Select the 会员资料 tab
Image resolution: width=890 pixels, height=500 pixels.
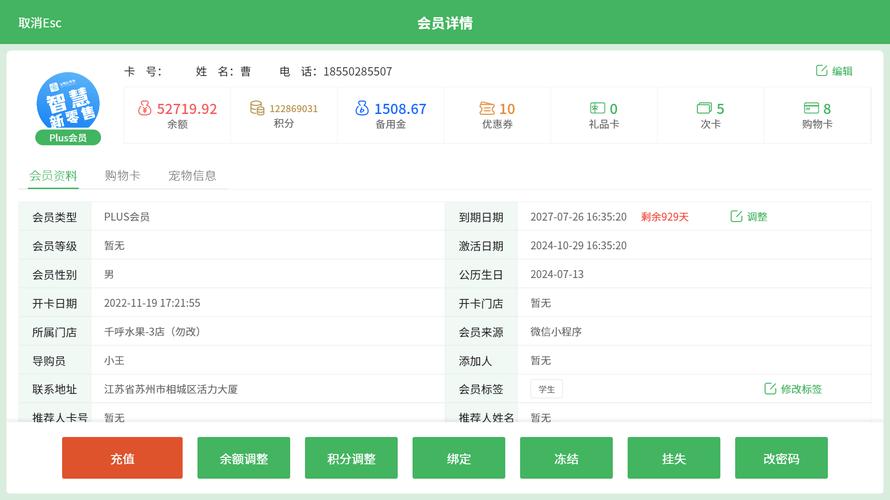tap(53, 176)
